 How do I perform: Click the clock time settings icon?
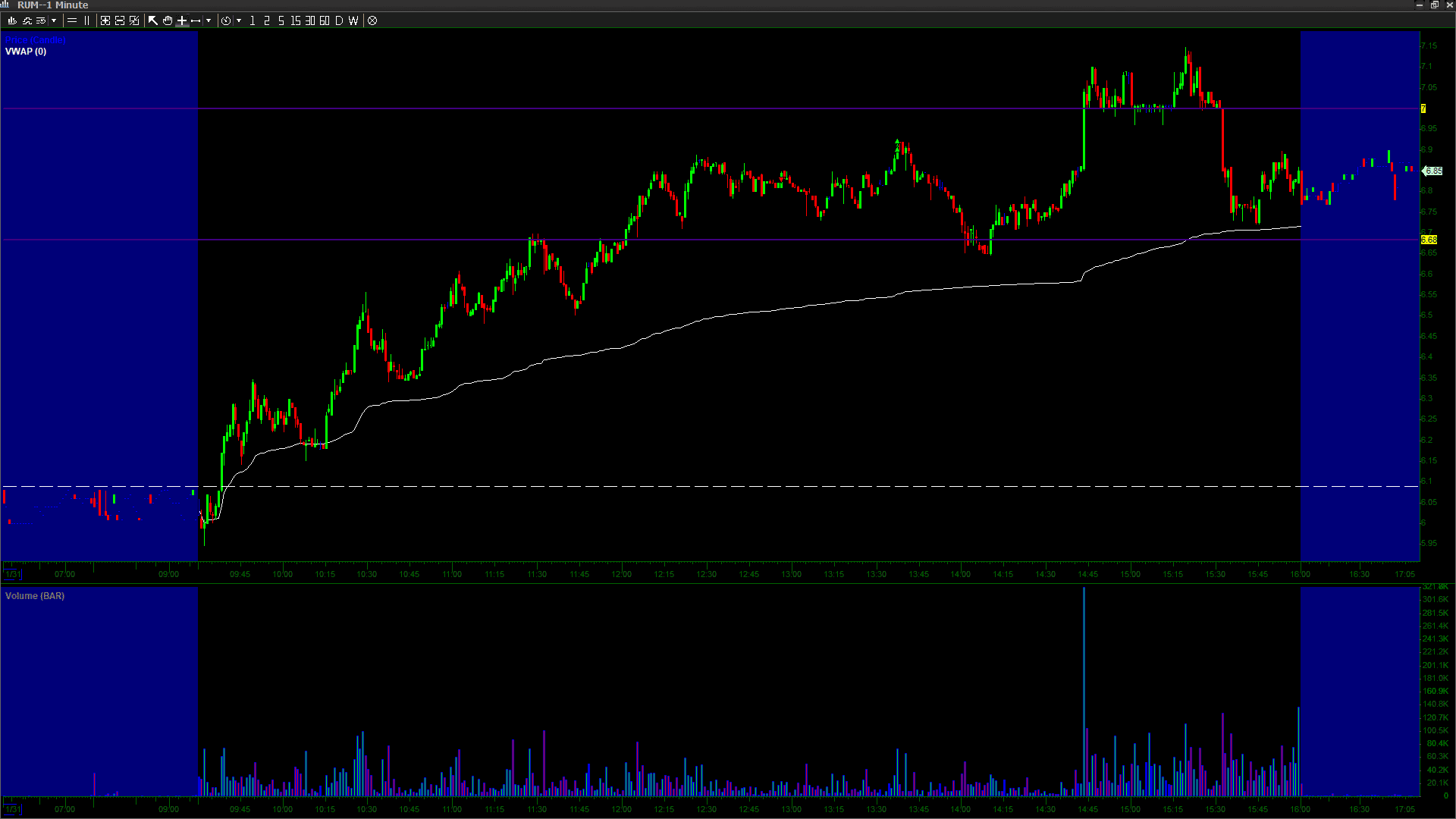pos(226,20)
